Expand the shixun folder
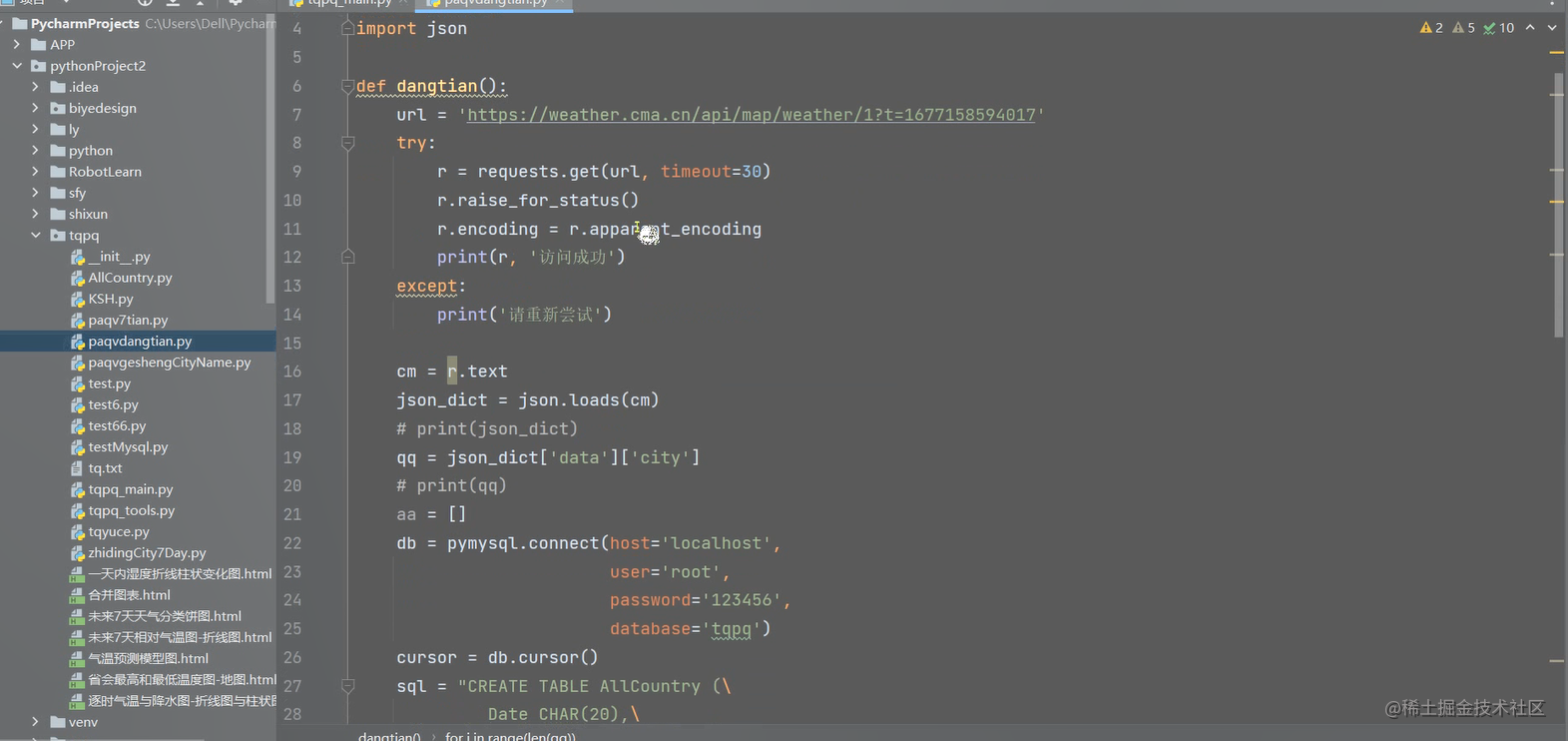The height and width of the screenshot is (741, 1568). (36, 214)
